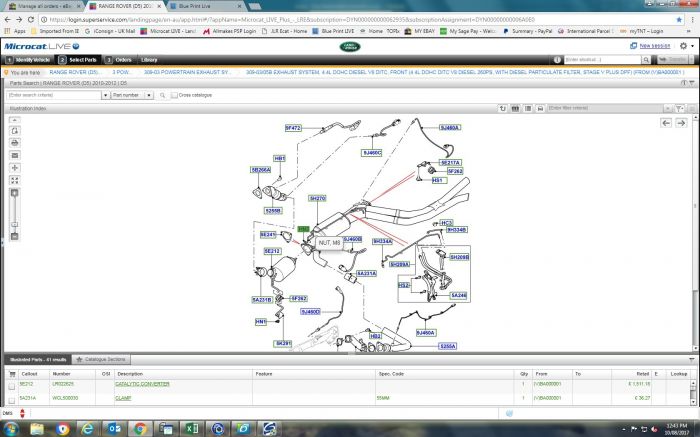
Task: Click the 5H270 callout label on the diagram
Action: (317, 198)
